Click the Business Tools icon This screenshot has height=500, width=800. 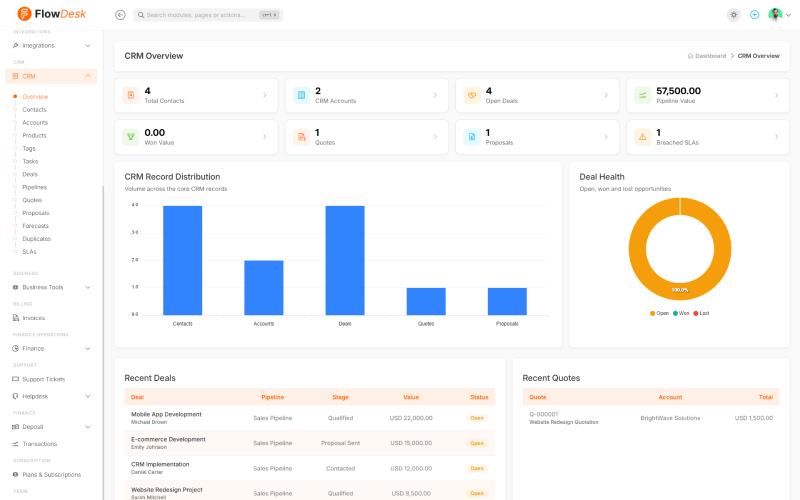pos(15,287)
